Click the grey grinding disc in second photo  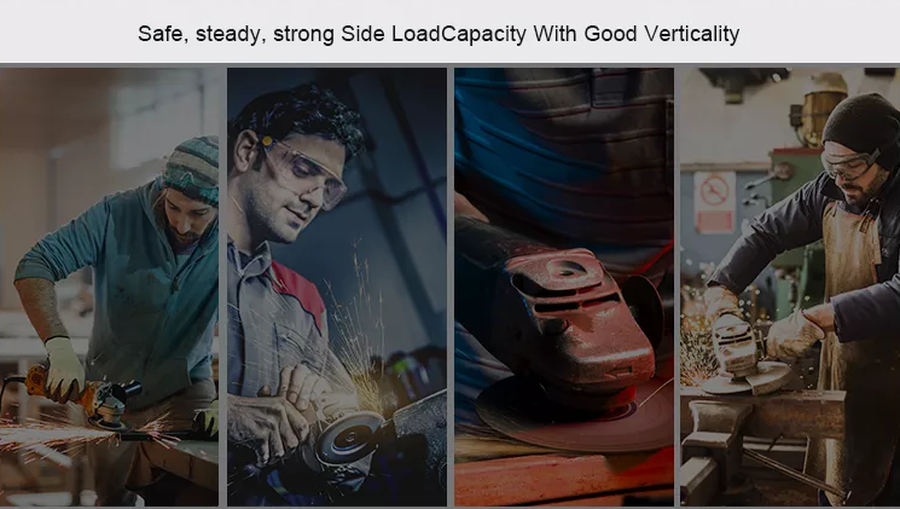[349, 437]
